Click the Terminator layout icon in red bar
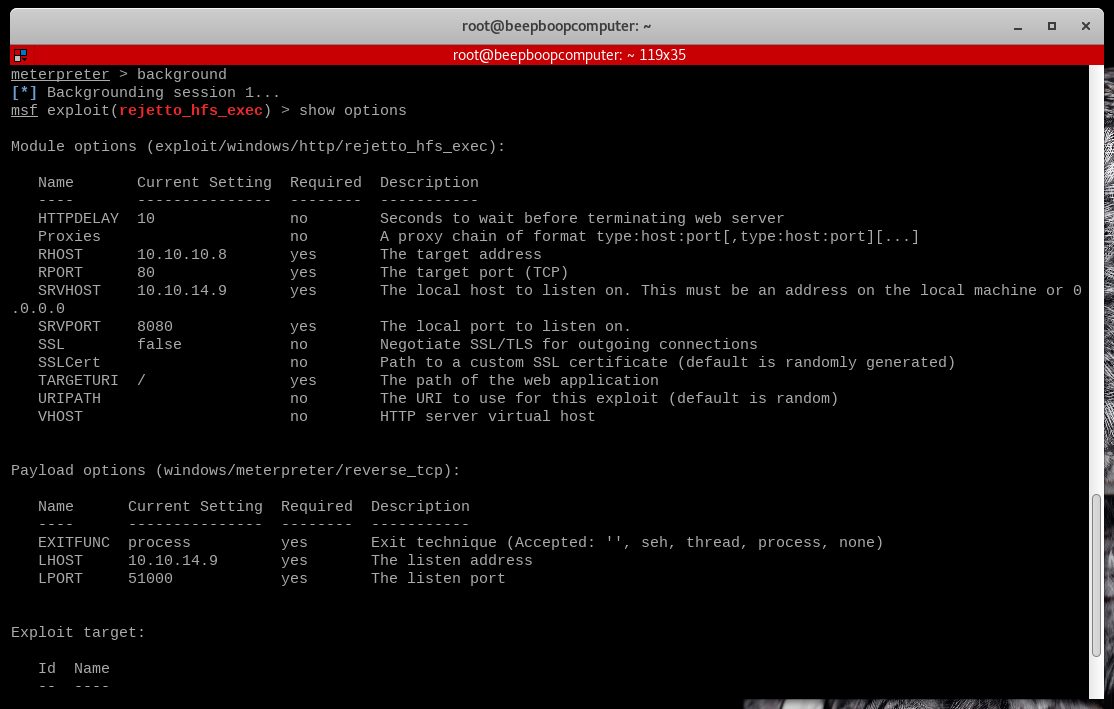The image size is (1114, 709). coord(20,55)
